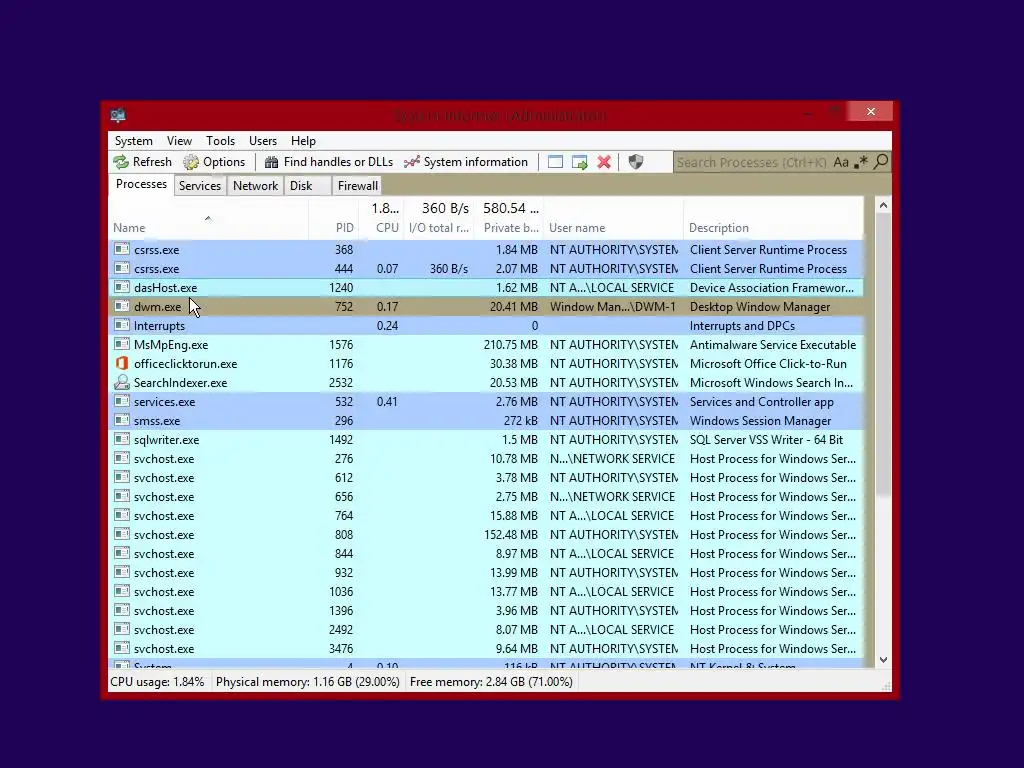This screenshot has height=768, width=1024.
Task: Click CPU usage 1.84% status entry
Action: 157,682
